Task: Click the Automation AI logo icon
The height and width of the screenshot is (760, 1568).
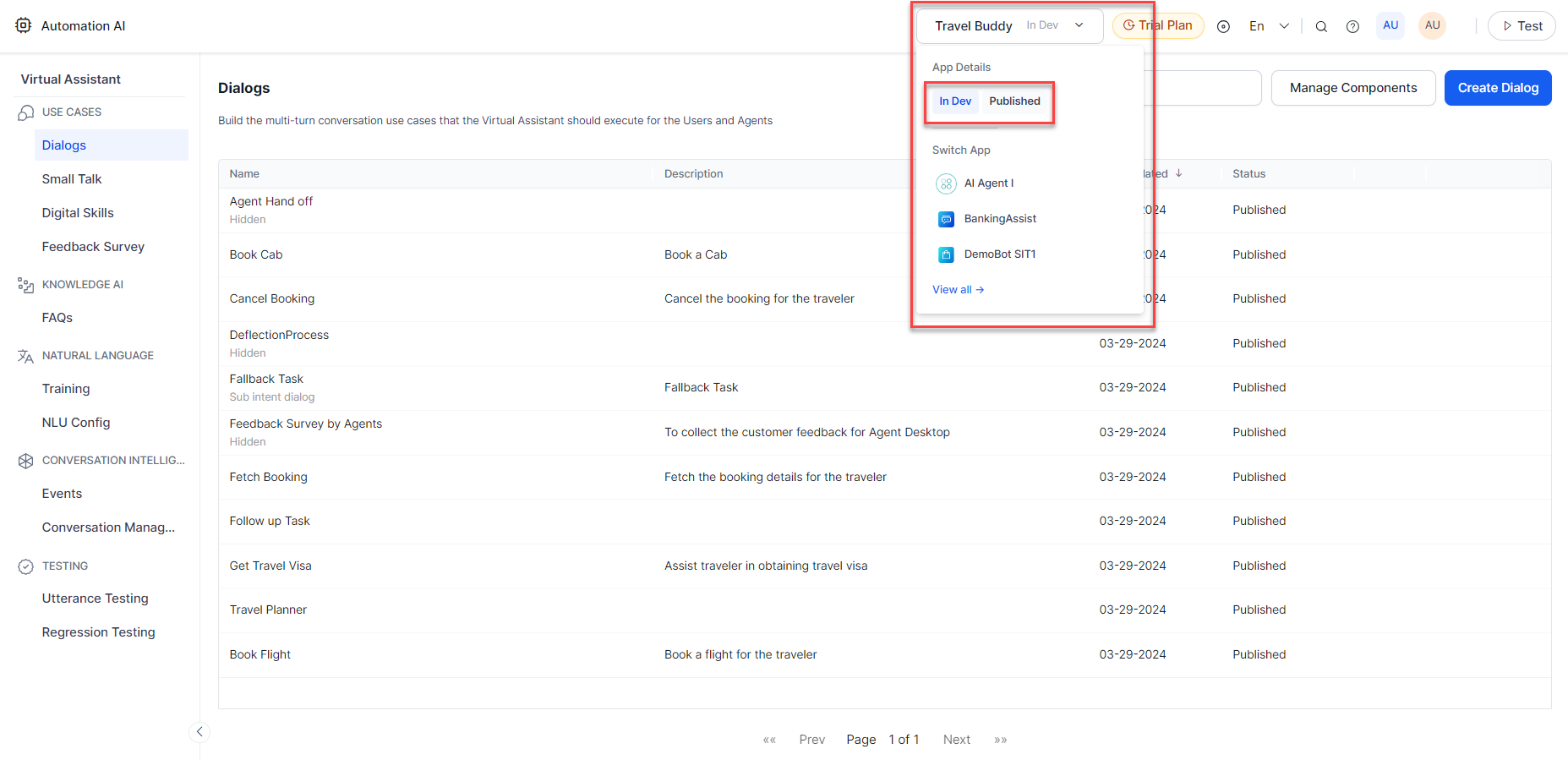Action: coord(24,25)
